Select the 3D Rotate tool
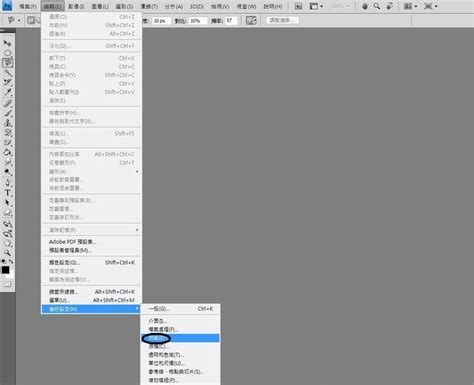 pyautogui.click(x=7, y=224)
